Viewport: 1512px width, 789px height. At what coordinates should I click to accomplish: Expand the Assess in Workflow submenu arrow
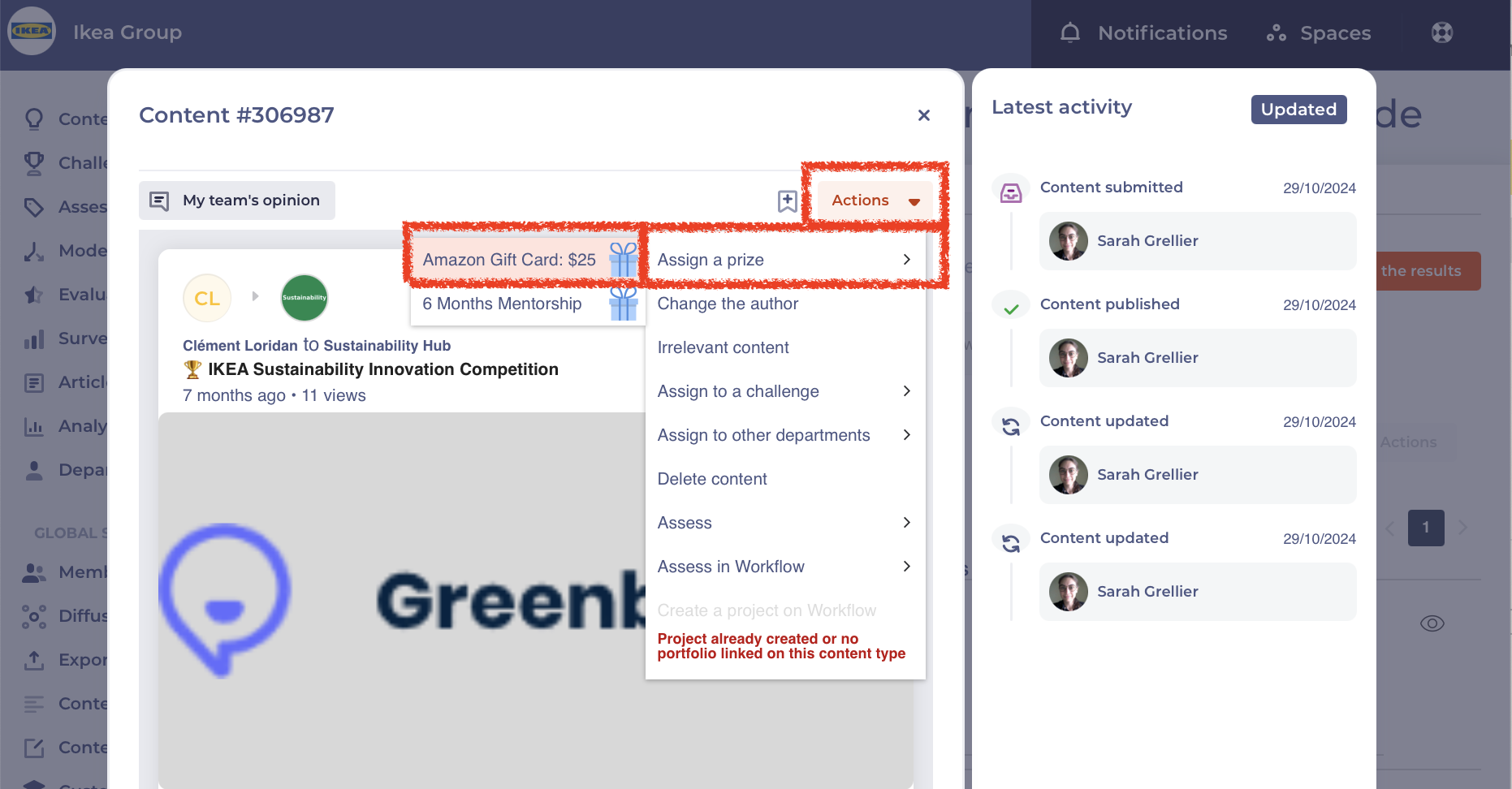(907, 567)
